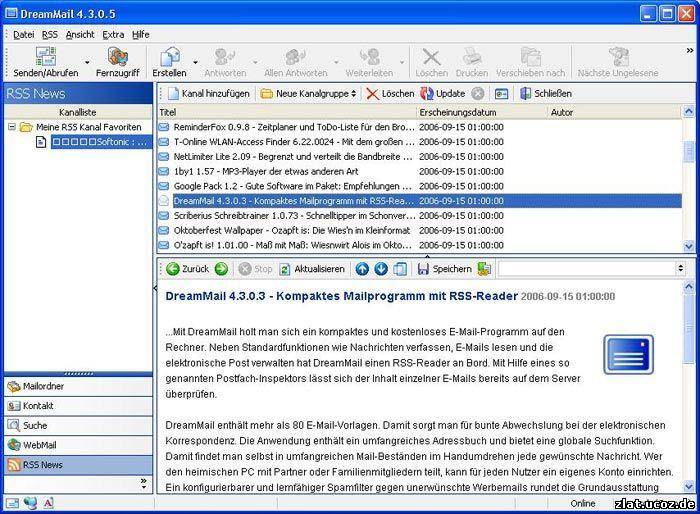Select ReminderFox 0.9.8 article row
Image resolution: width=700 pixels, height=514 pixels.
pyautogui.click(x=420, y=127)
